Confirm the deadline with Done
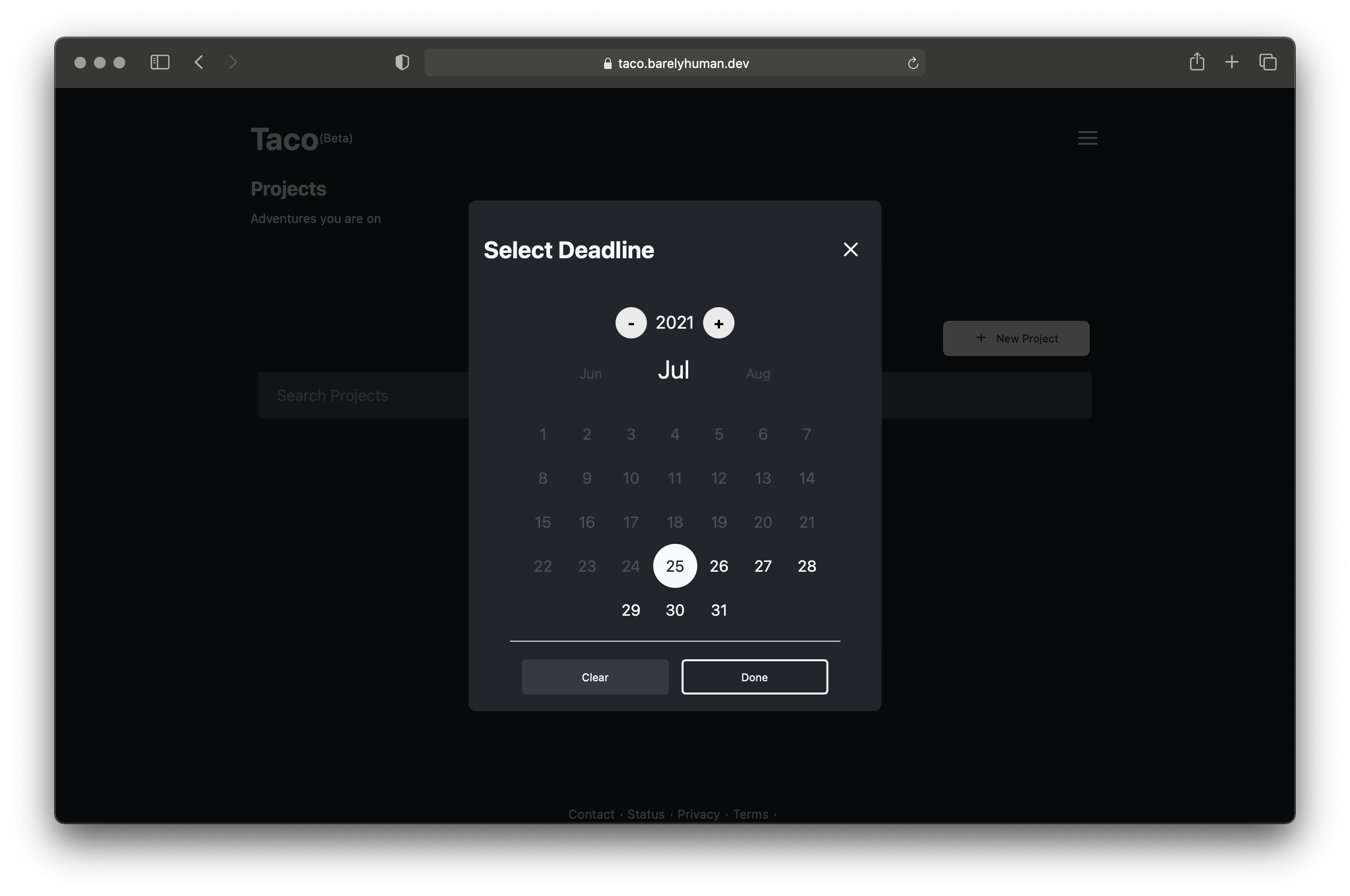The image size is (1350, 896). point(754,676)
